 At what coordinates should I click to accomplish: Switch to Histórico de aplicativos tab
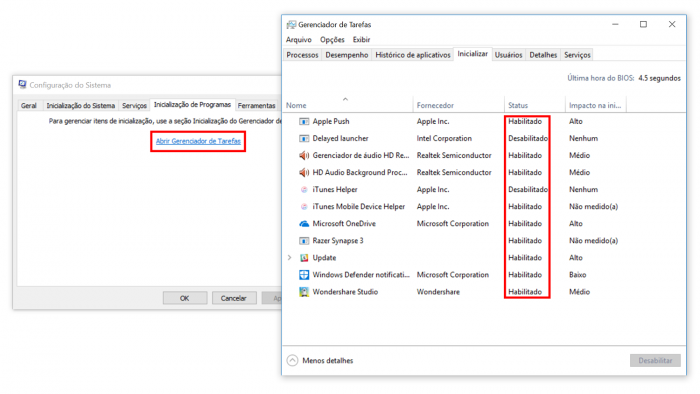(x=413, y=55)
